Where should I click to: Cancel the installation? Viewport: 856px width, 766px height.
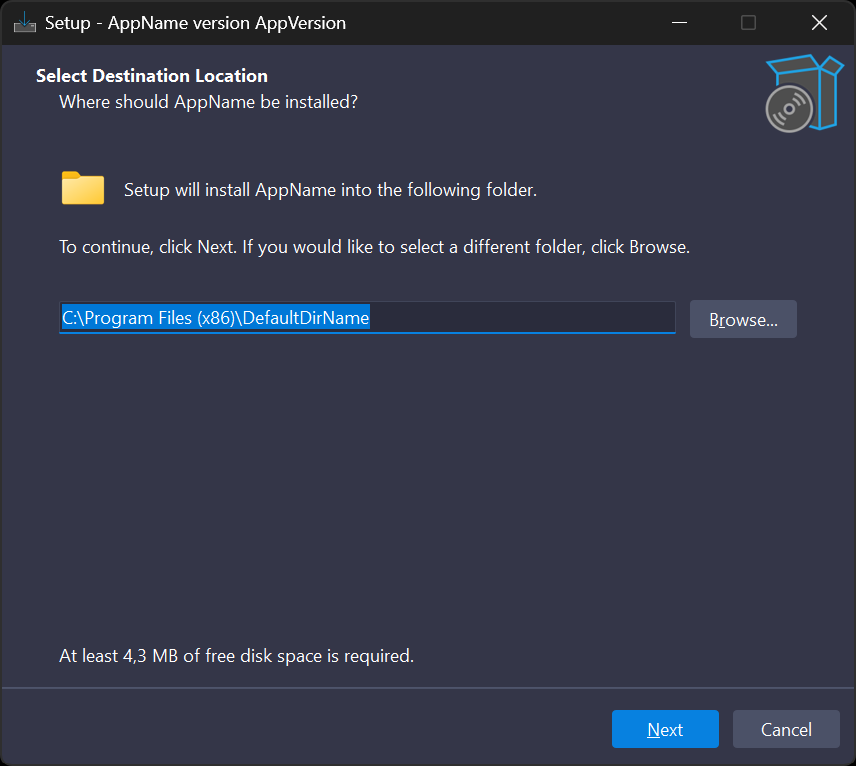786,729
